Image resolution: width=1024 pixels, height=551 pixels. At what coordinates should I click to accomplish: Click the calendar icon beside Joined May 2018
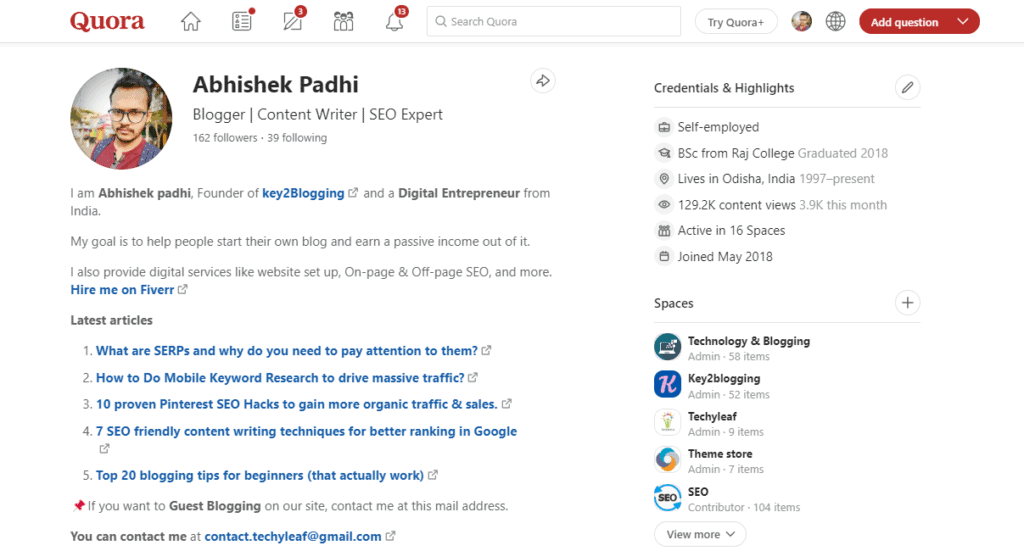coord(664,257)
